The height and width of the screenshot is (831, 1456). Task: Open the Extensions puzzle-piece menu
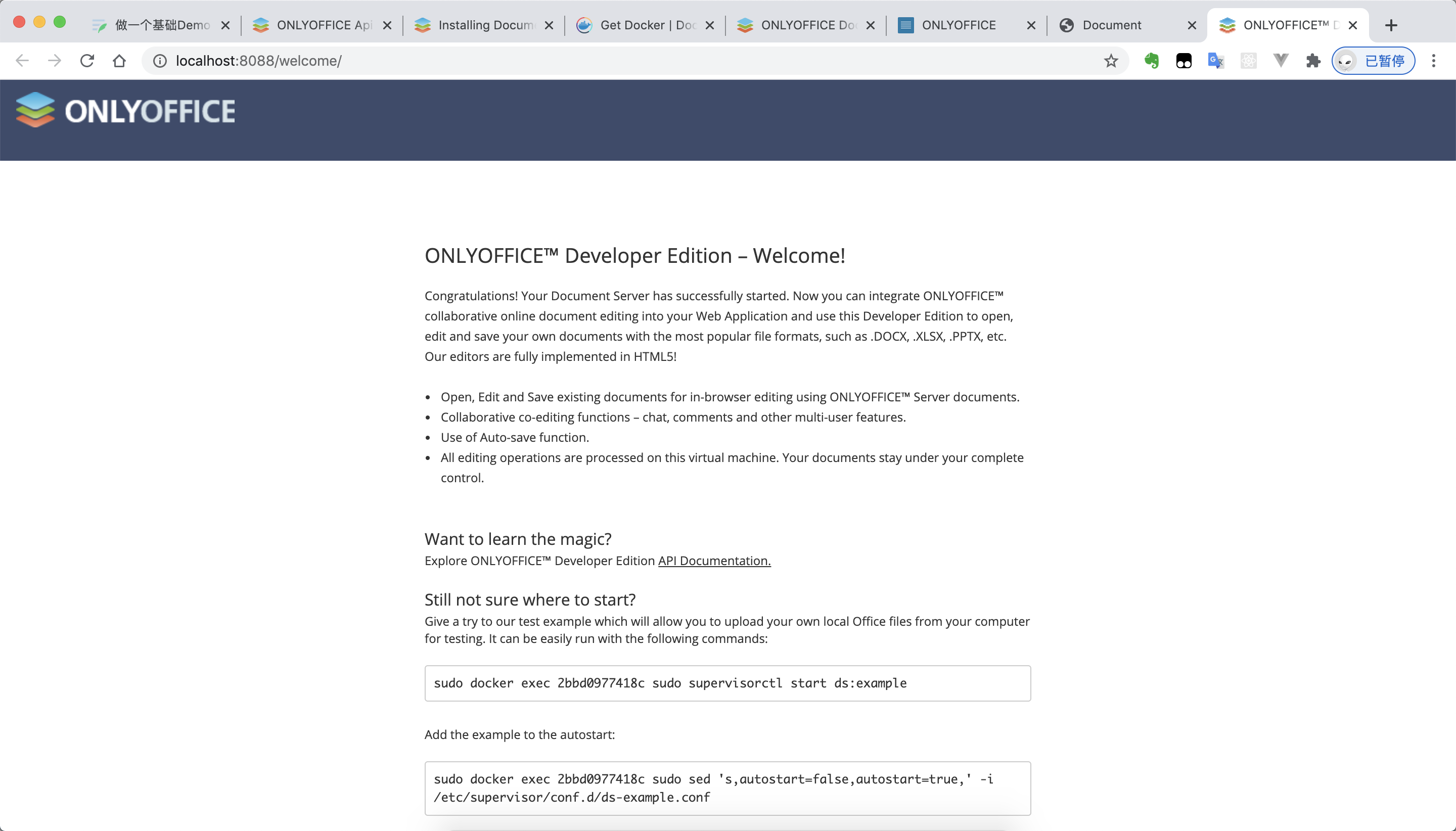pos(1313,61)
